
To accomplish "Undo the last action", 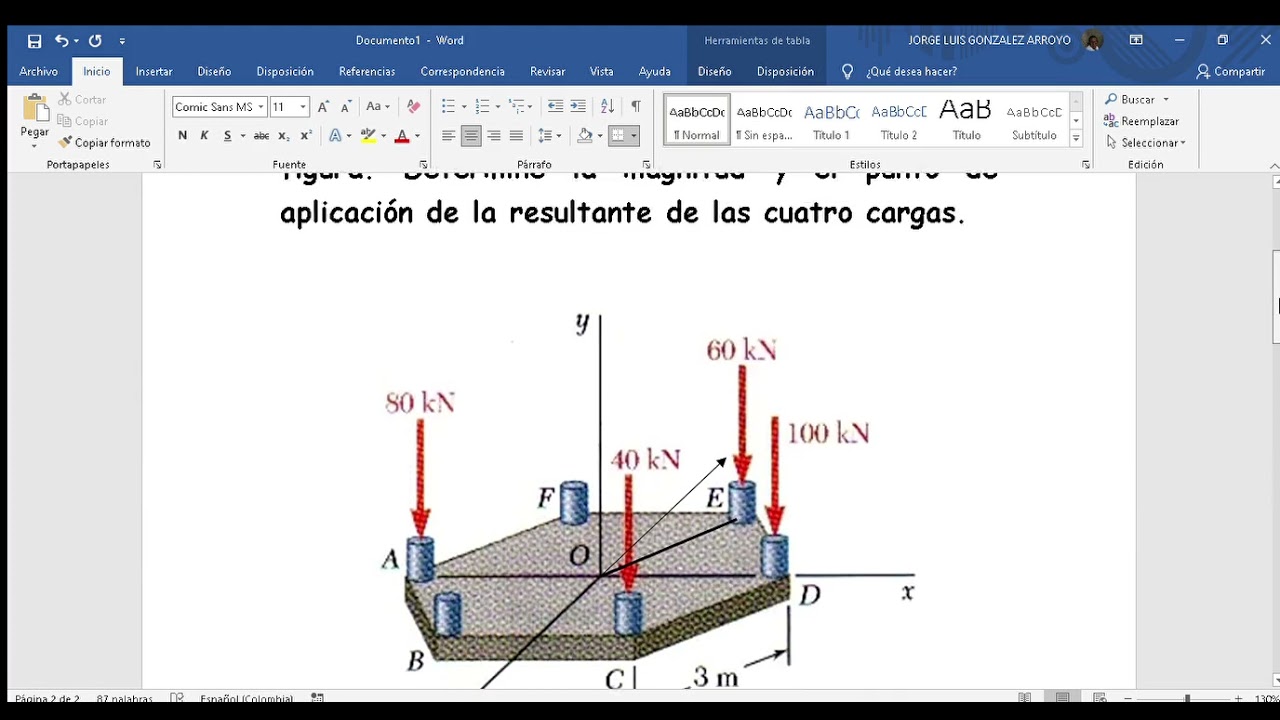I will (x=62, y=41).
